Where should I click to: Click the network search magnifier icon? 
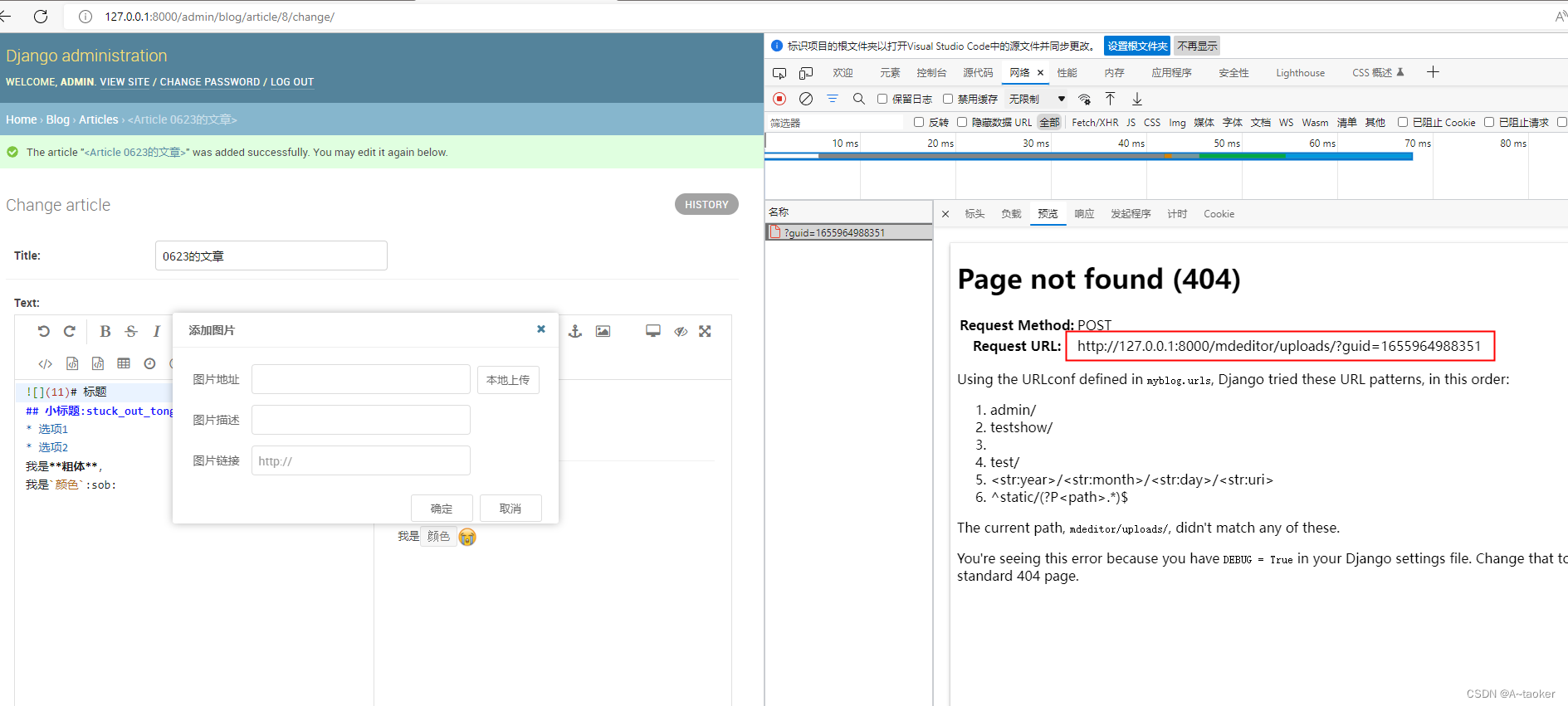pyautogui.click(x=859, y=99)
